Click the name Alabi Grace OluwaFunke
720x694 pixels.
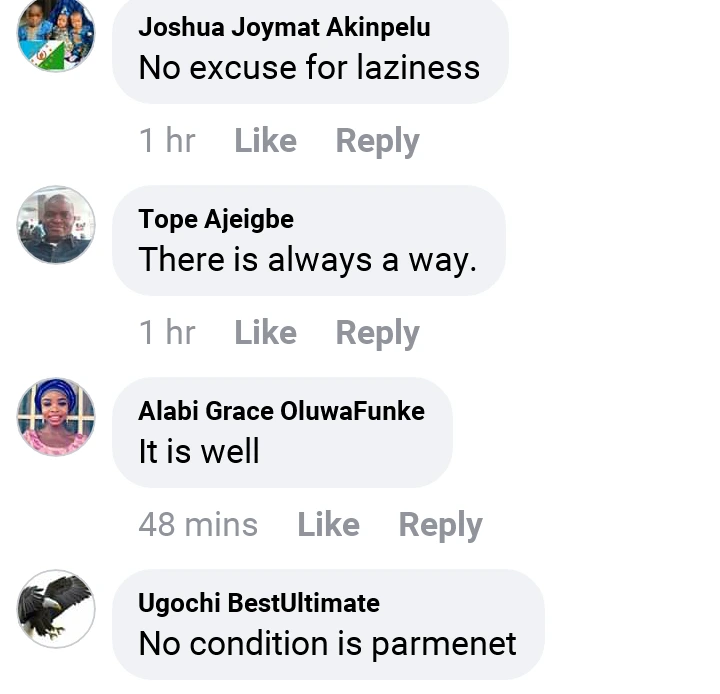coord(281,411)
